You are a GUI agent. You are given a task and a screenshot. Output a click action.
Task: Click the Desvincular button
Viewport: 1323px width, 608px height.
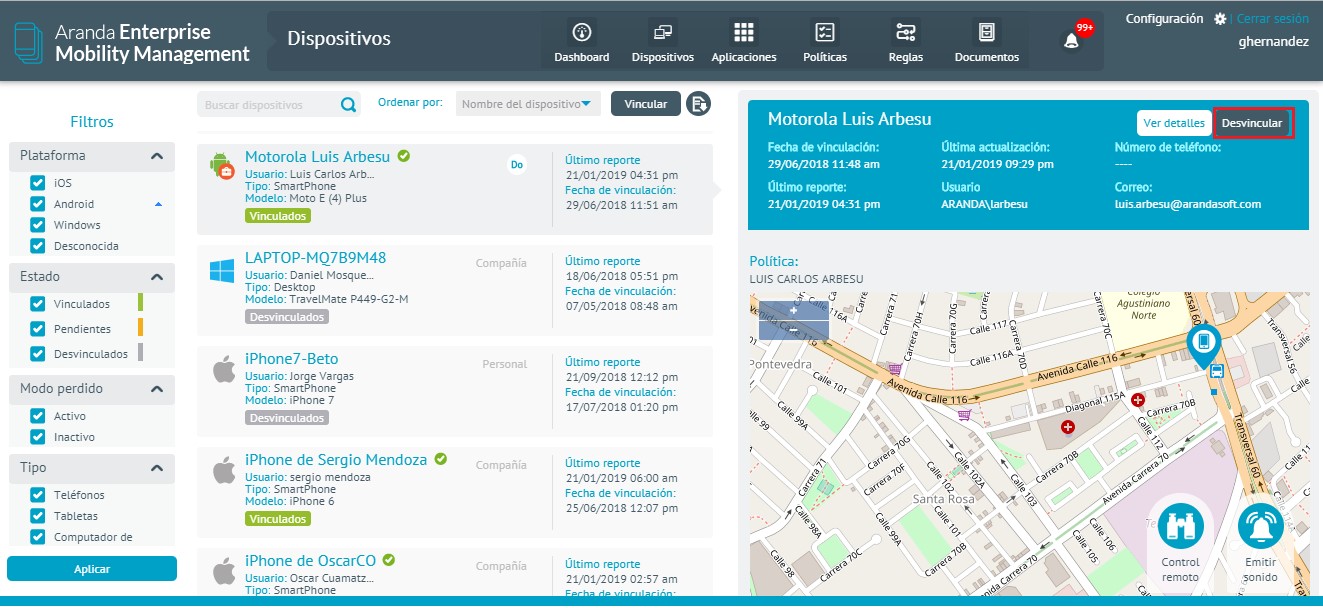pos(1252,123)
